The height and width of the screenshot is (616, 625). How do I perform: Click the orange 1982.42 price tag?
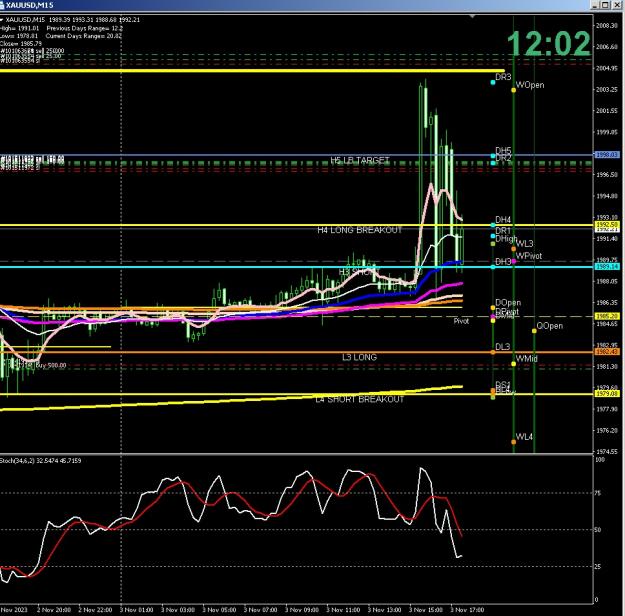pyautogui.click(x=607, y=352)
